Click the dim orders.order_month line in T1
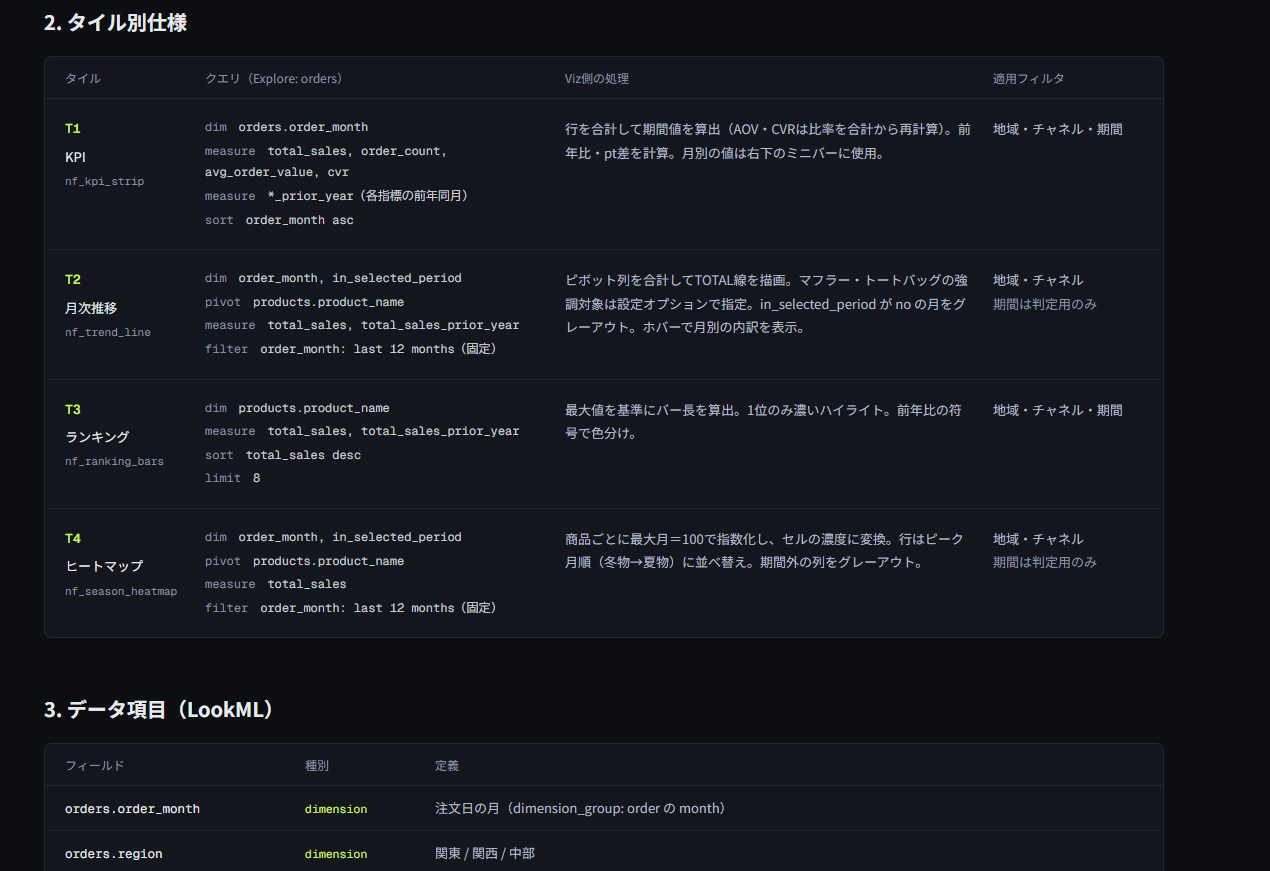The width and height of the screenshot is (1270, 871). tap(286, 127)
